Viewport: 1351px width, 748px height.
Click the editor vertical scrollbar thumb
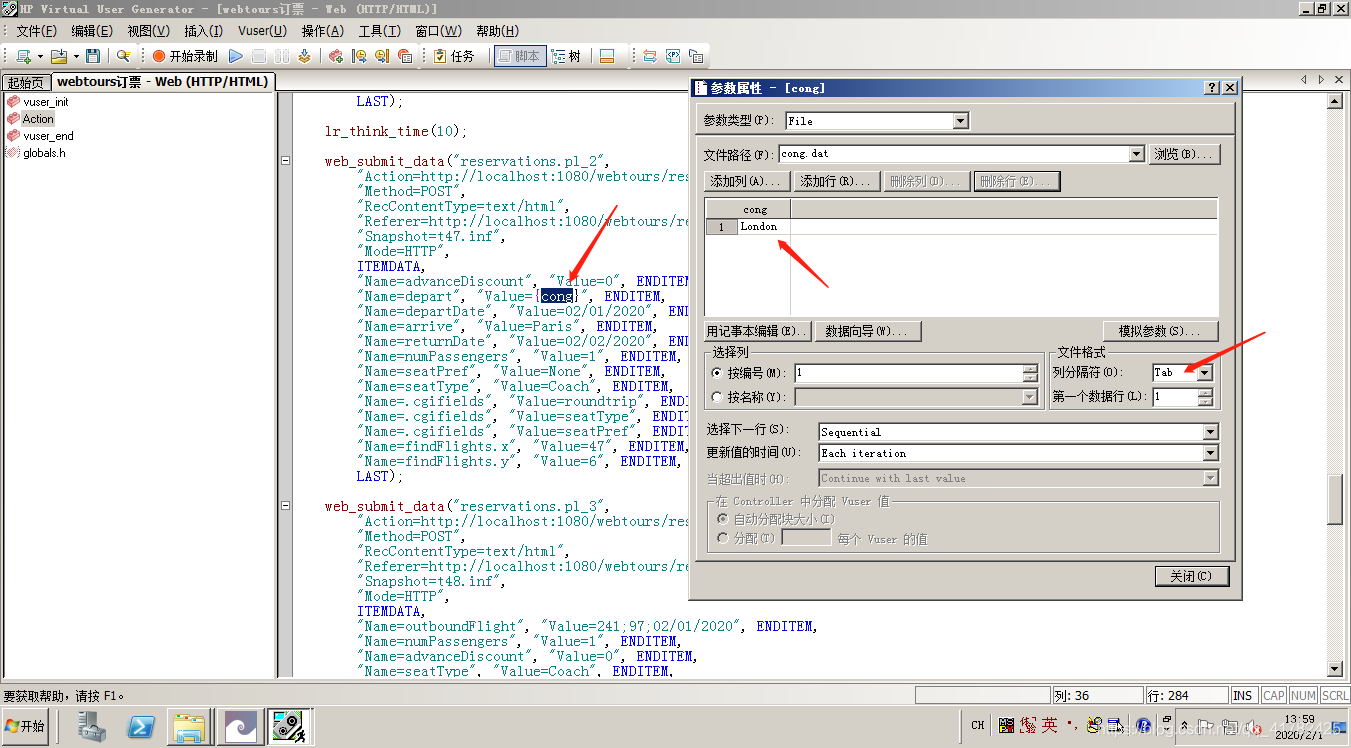[1334, 500]
